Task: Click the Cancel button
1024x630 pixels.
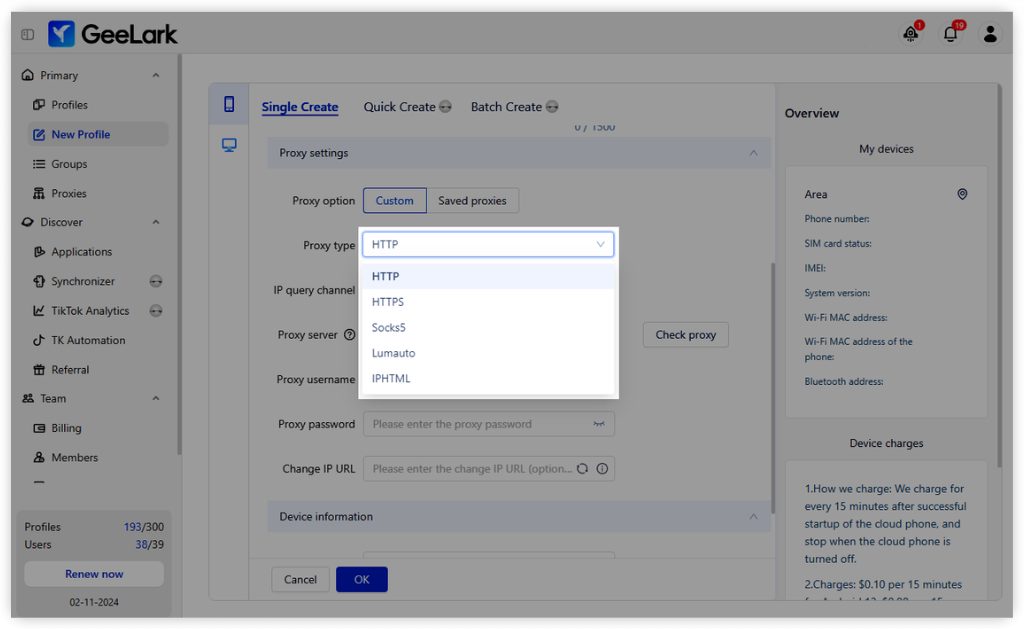Action: tap(300, 580)
